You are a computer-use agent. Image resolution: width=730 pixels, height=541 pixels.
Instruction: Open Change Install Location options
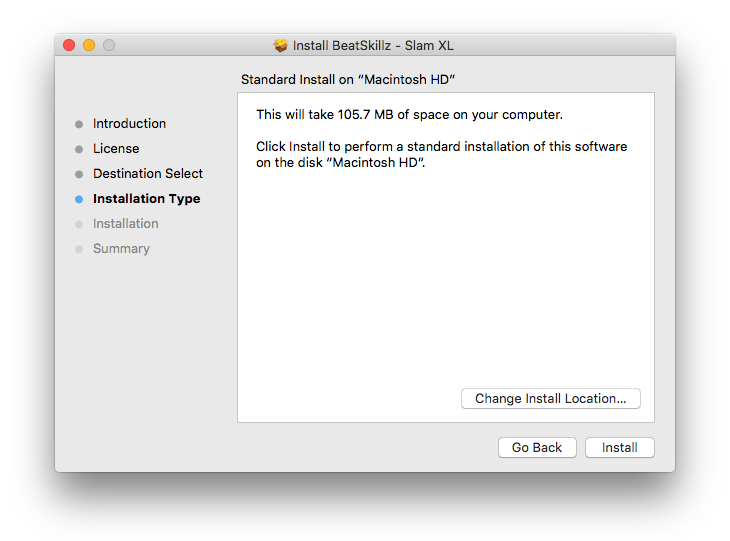(550, 398)
